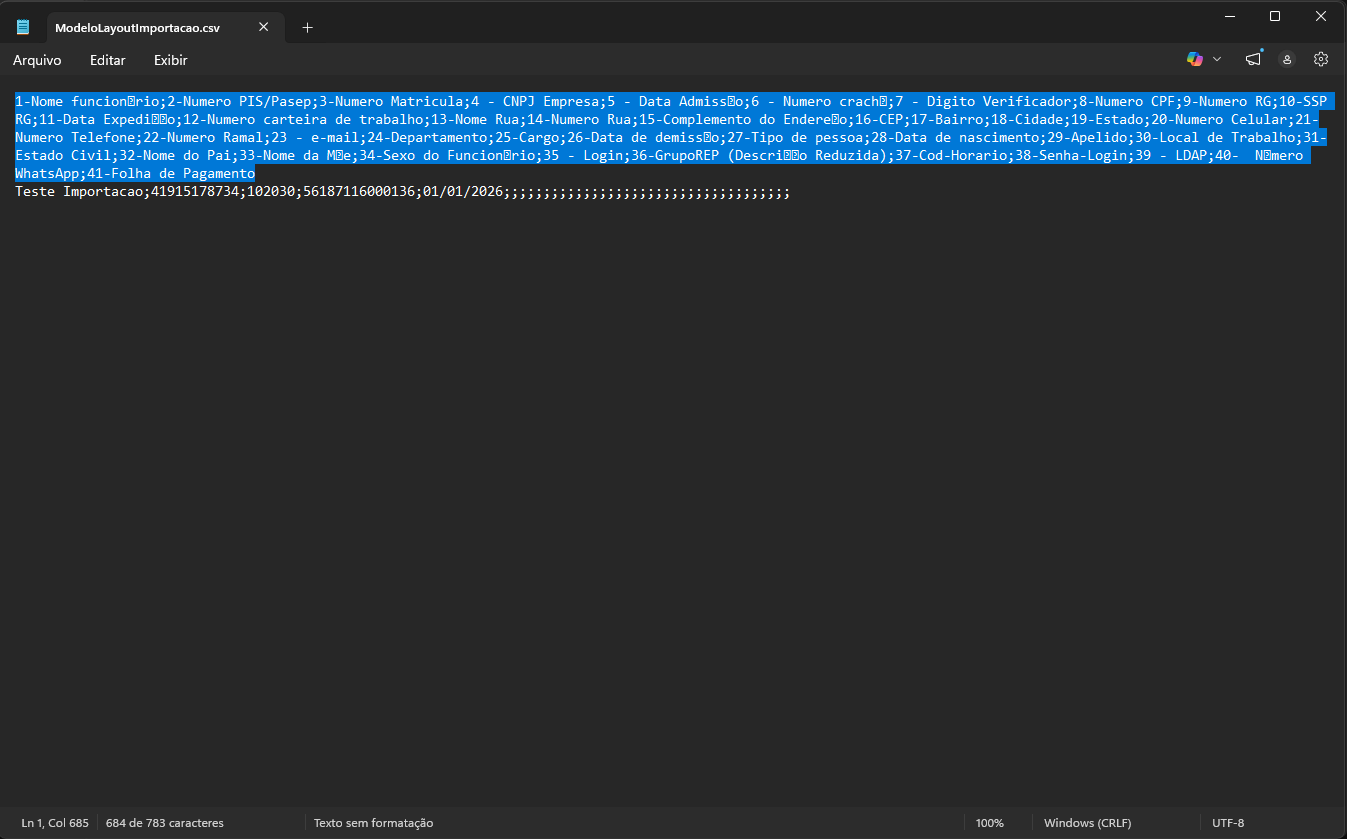Minimize the Notepad window
Viewport: 1347px width, 839px height.
(x=1229, y=15)
